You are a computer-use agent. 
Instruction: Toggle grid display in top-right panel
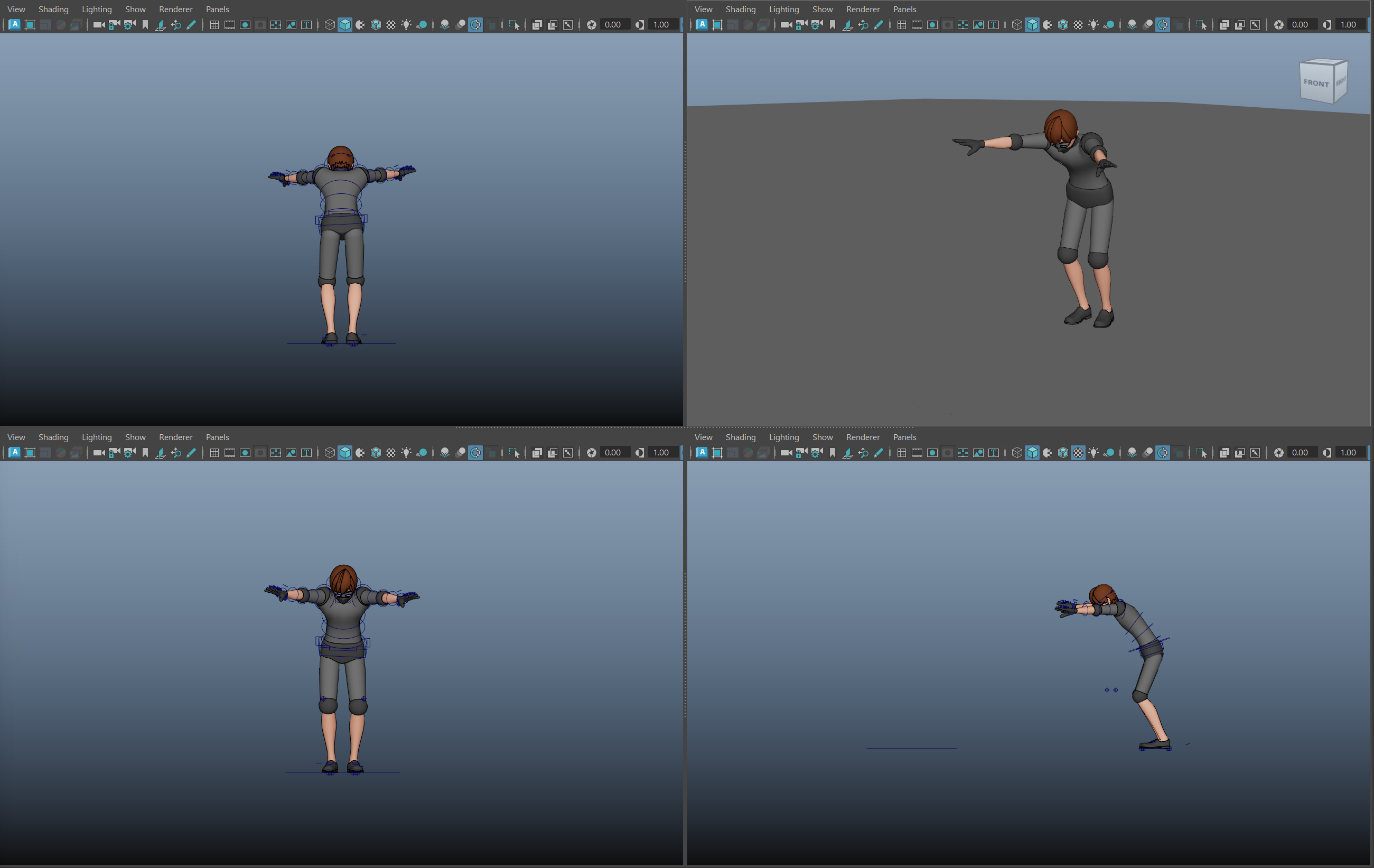(x=901, y=24)
